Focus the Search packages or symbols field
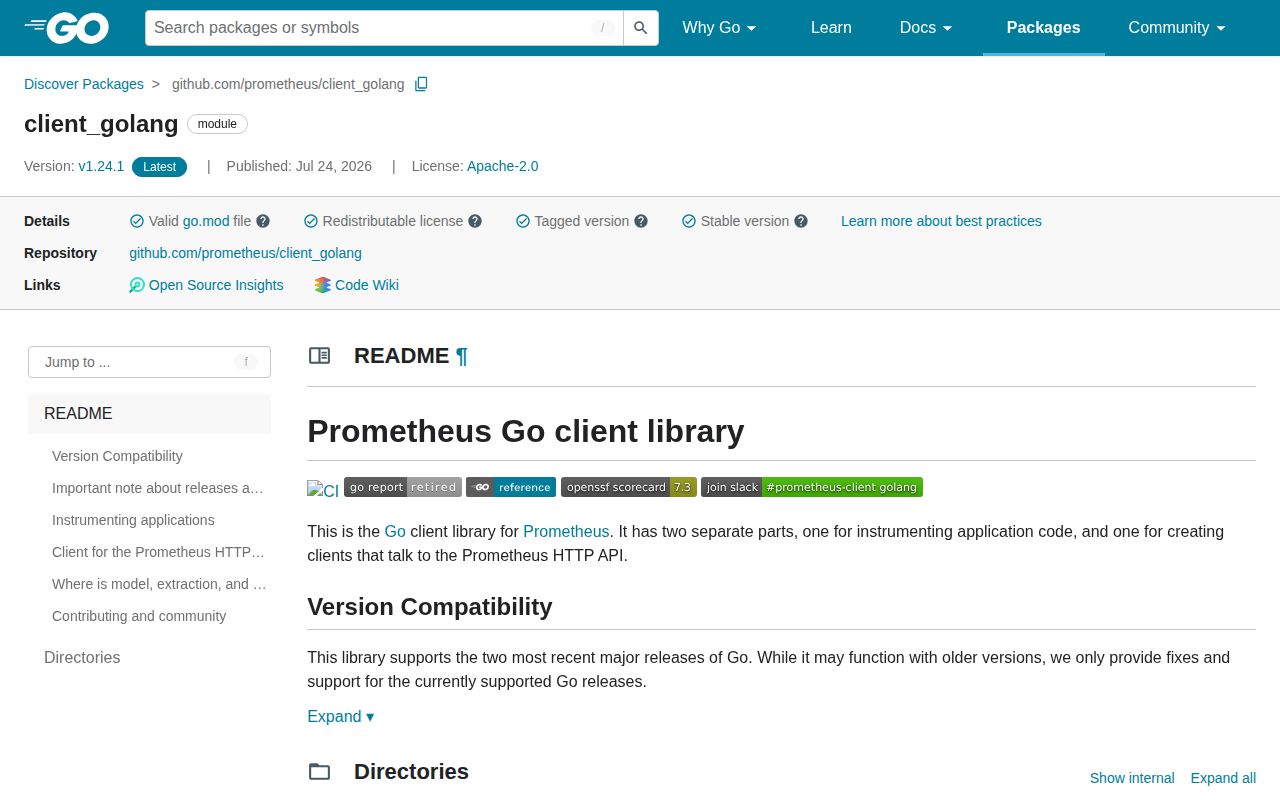 pos(384,28)
